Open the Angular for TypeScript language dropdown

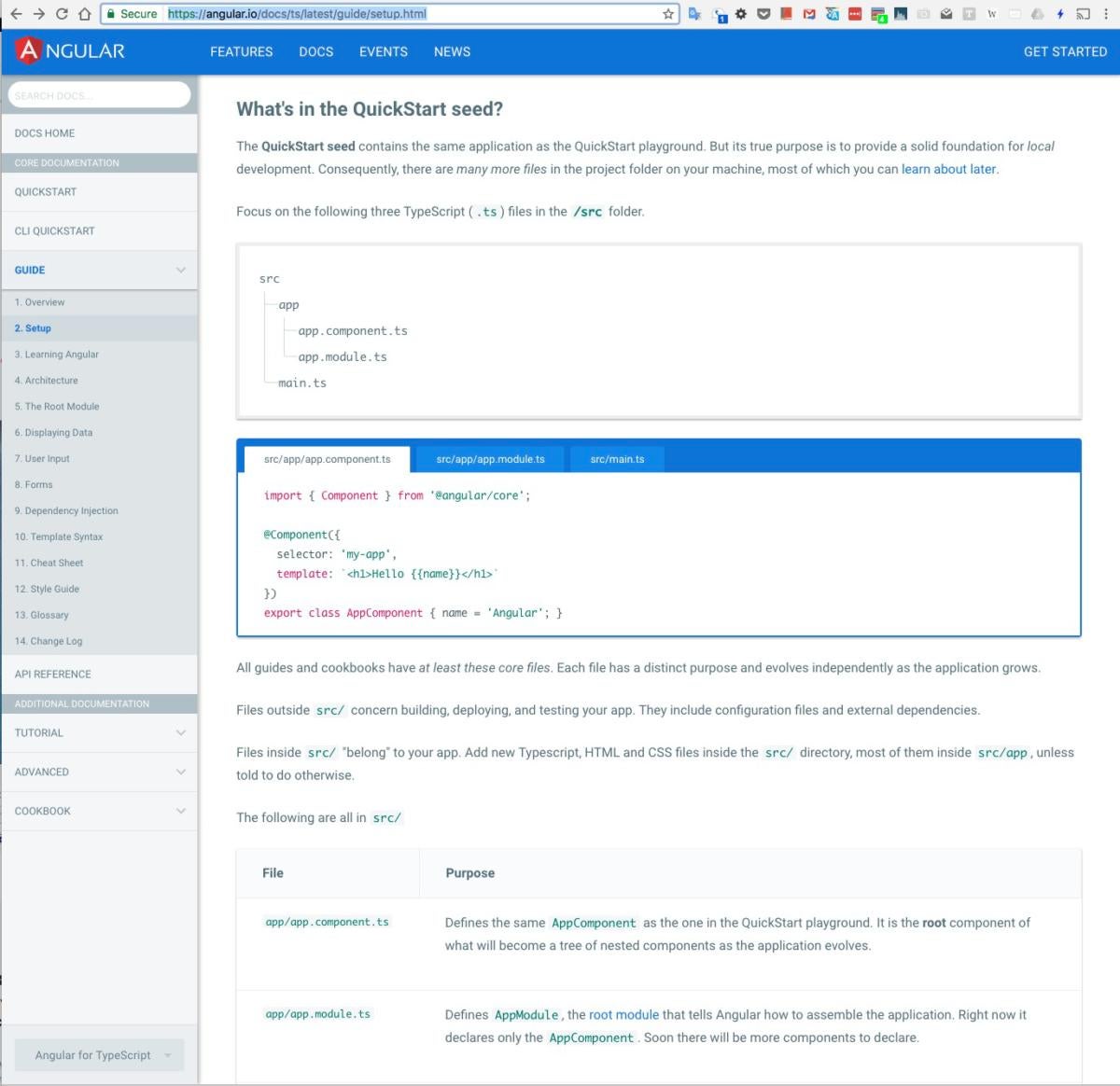coord(99,1055)
